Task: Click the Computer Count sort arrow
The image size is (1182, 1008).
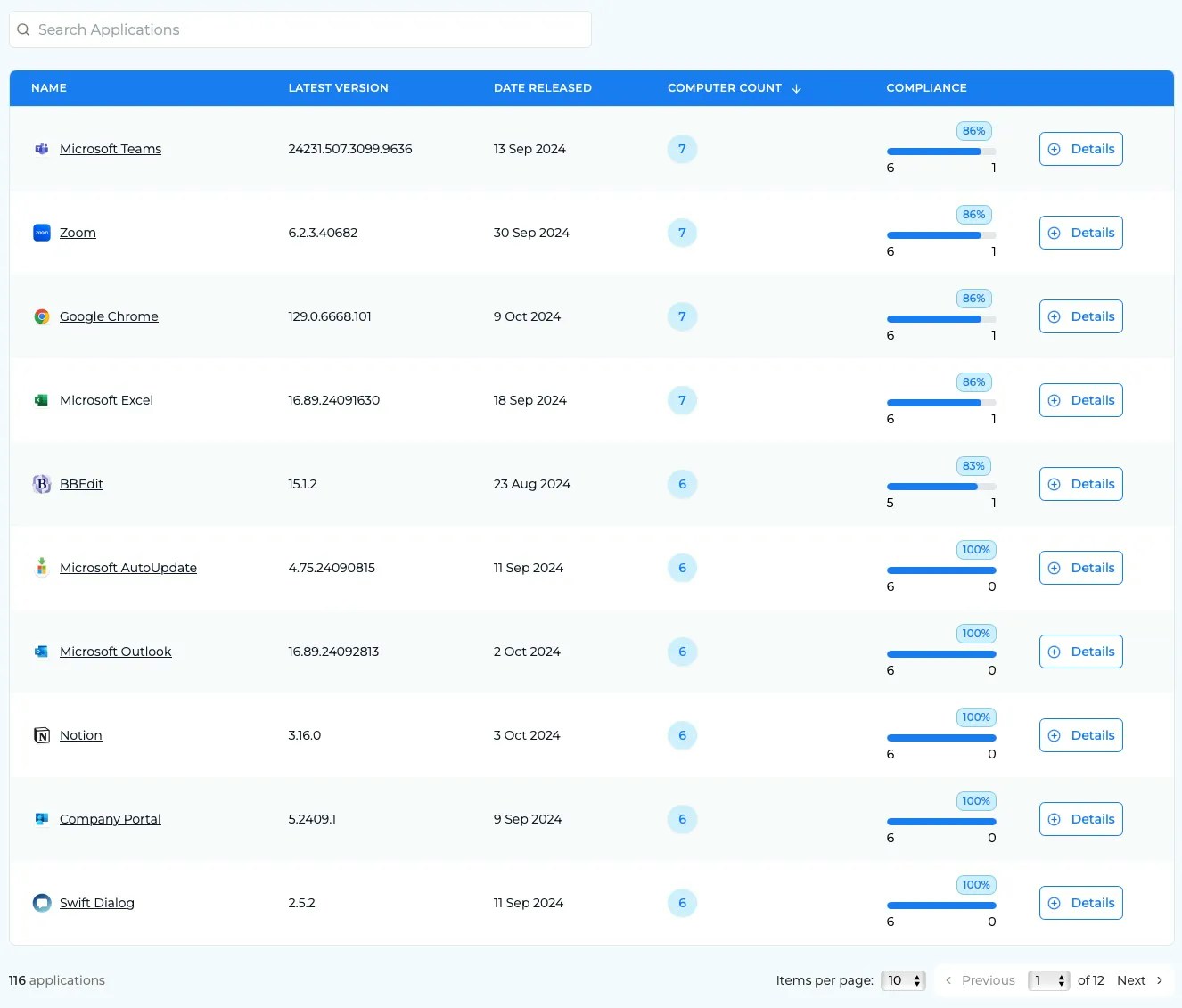Action: tap(796, 88)
